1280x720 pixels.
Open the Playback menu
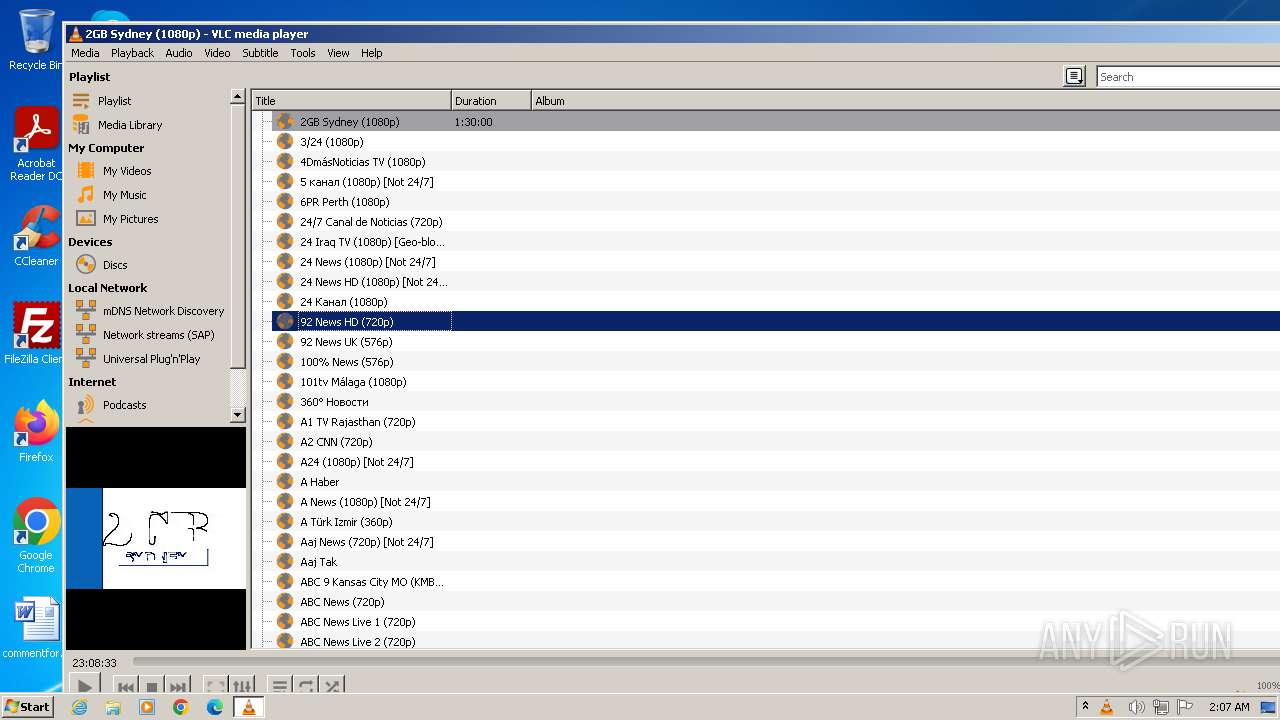(x=132, y=53)
